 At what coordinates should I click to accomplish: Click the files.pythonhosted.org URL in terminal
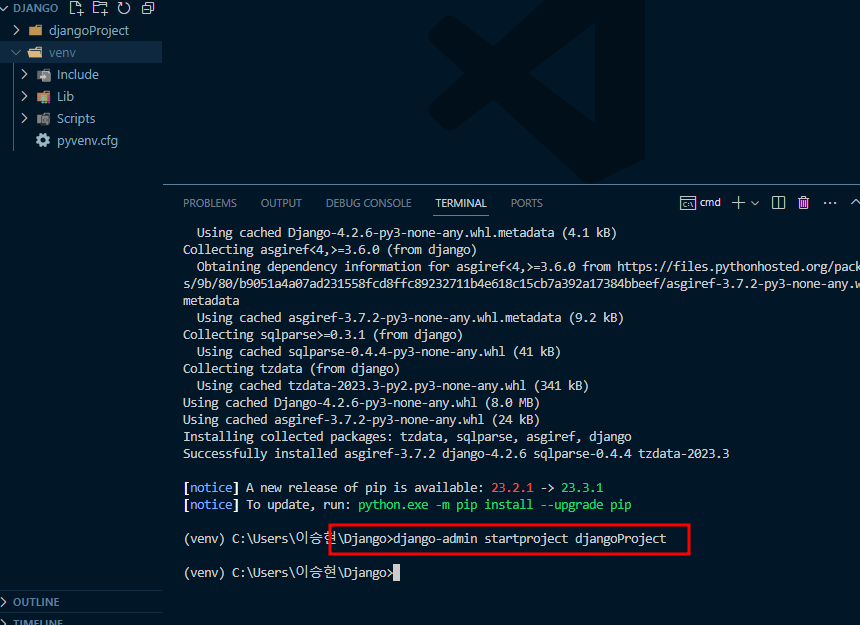(x=738, y=266)
